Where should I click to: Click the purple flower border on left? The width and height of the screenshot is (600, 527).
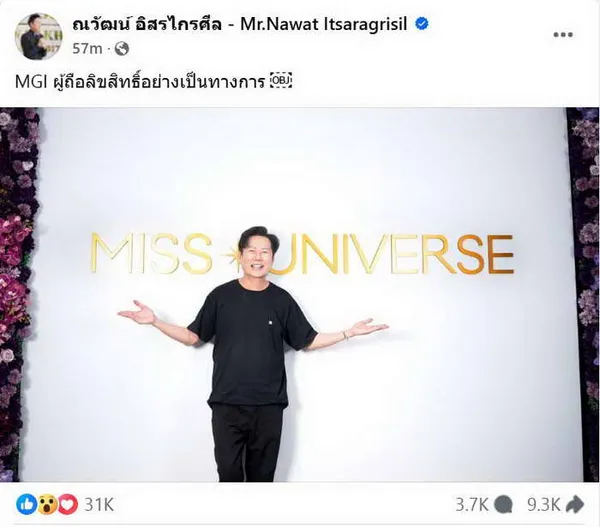coord(19,294)
